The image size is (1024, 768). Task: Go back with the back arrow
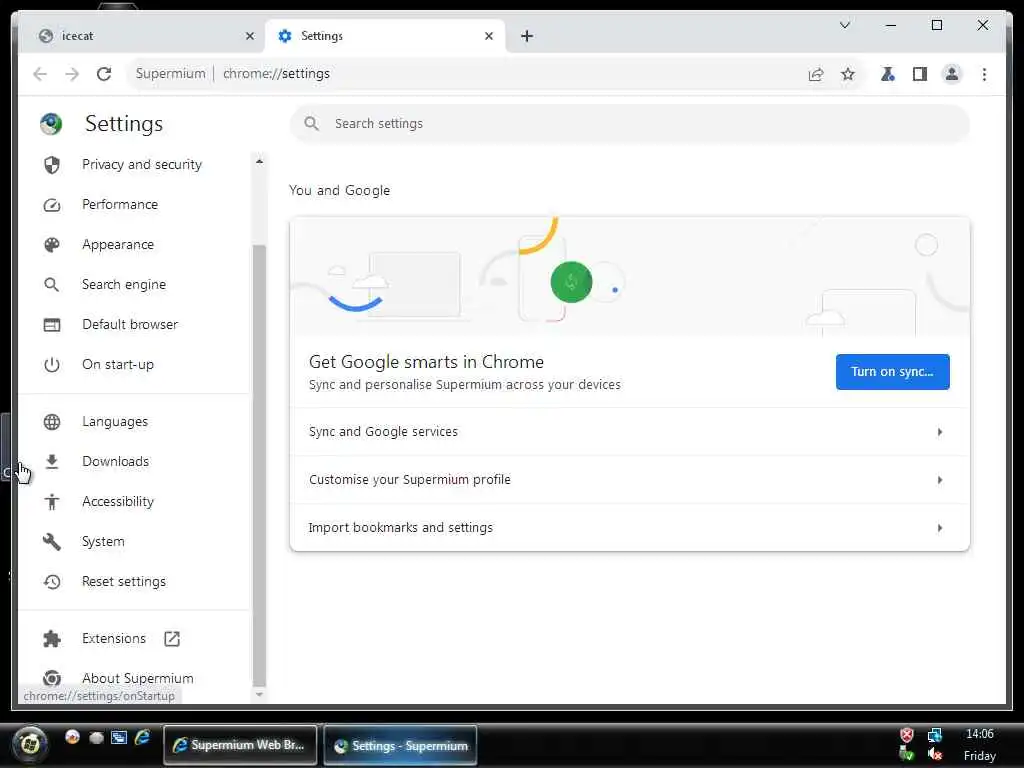tap(40, 74)
